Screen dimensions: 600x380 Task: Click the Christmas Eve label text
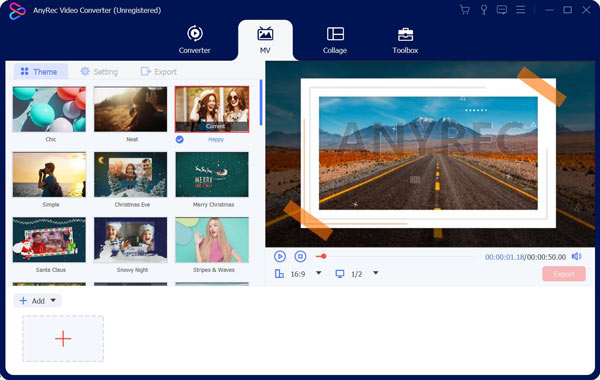(132, 205)
